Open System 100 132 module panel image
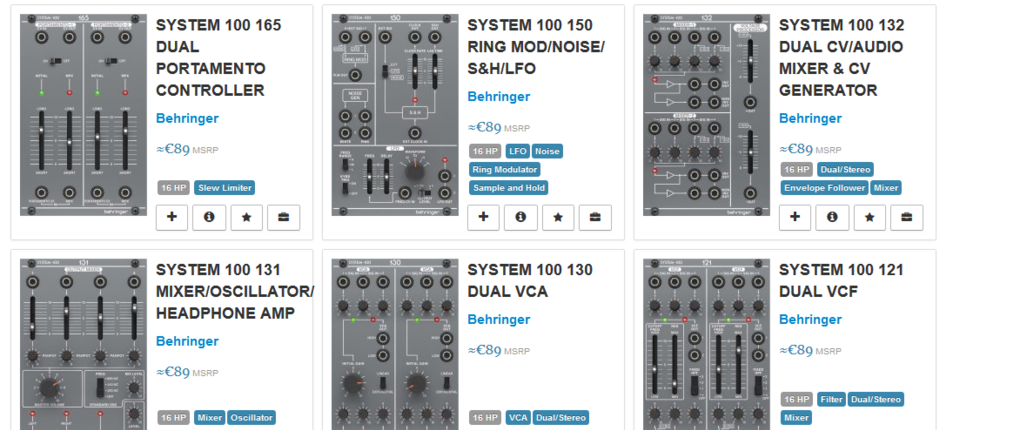 tap(706, 115)
